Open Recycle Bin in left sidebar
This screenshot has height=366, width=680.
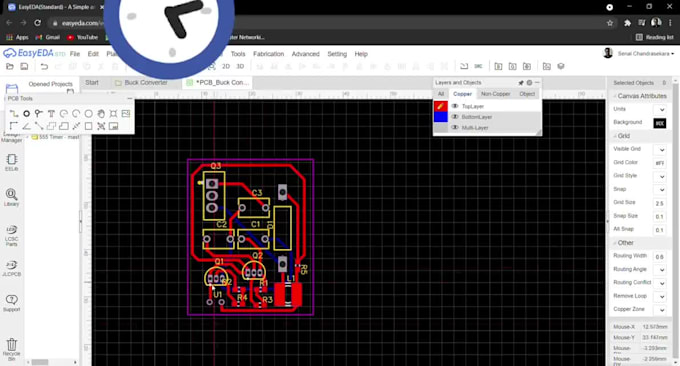point(12,349)
